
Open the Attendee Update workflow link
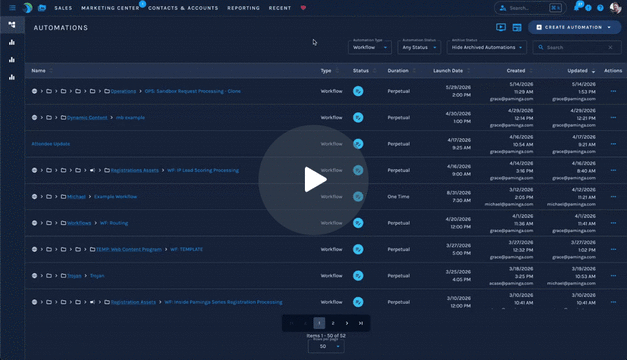pos(51,144)
